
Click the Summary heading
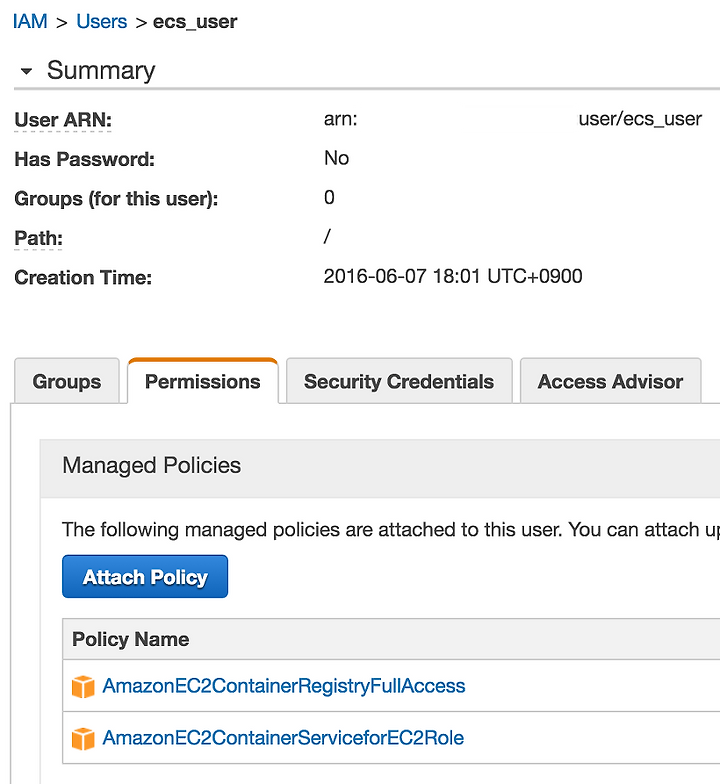[101, 70]
